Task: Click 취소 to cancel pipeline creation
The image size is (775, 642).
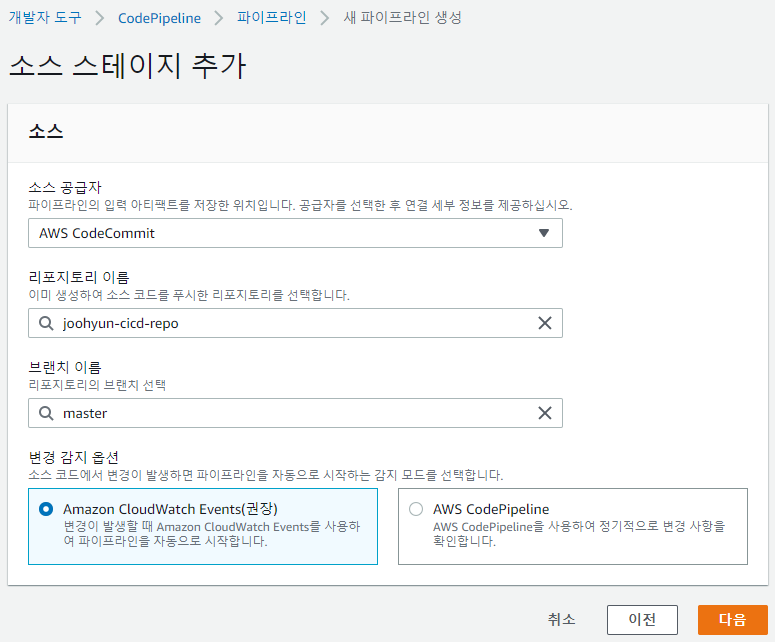Action: coord(561,620)
